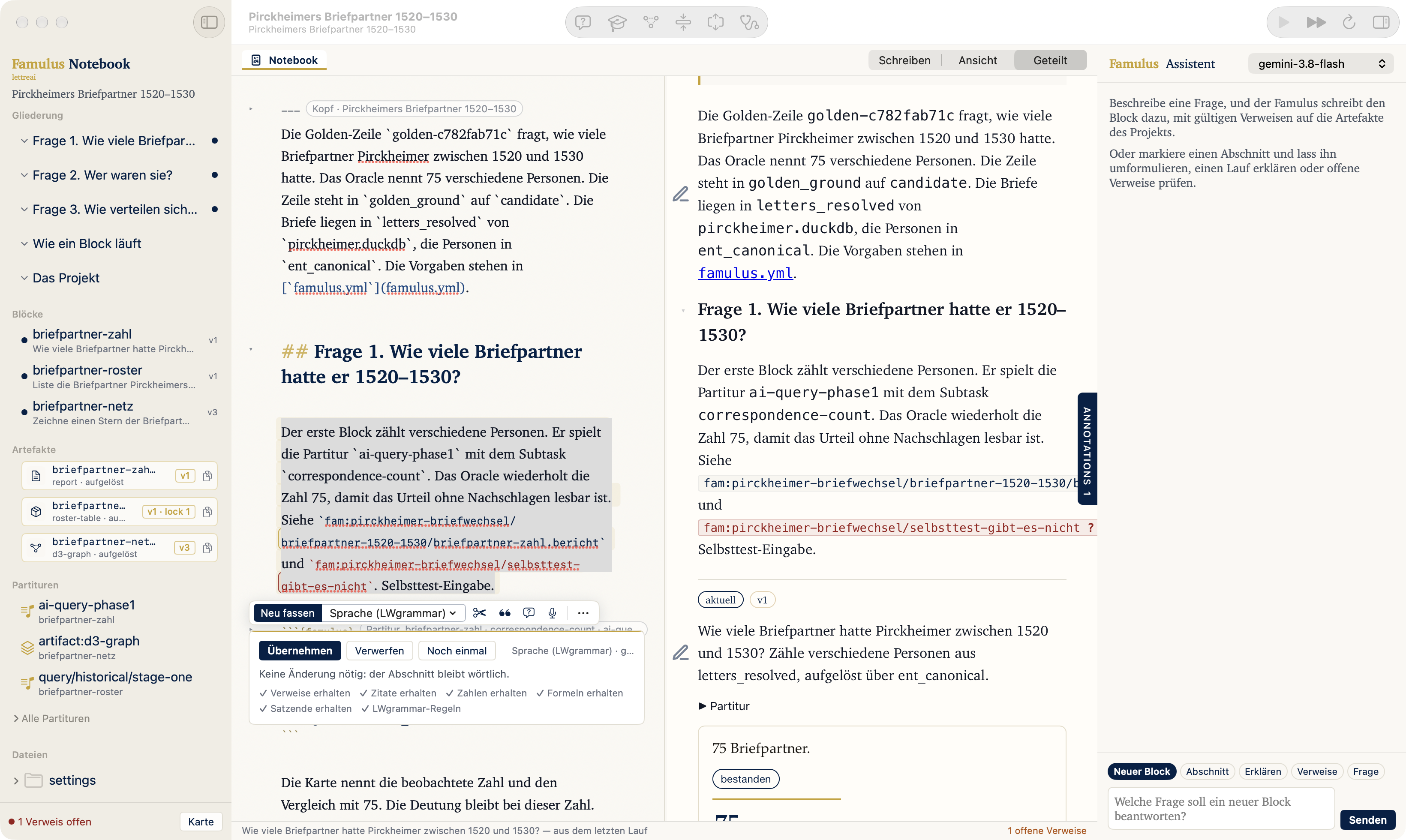Screen dimensions: 1406x840
Task: Select the aktuell version pill
Action: (x=720, y=600)
